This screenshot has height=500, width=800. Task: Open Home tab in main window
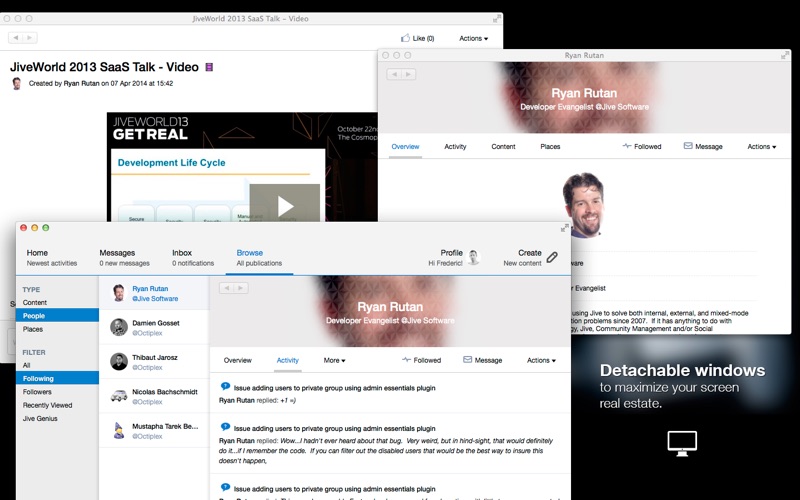coord(52,258)
